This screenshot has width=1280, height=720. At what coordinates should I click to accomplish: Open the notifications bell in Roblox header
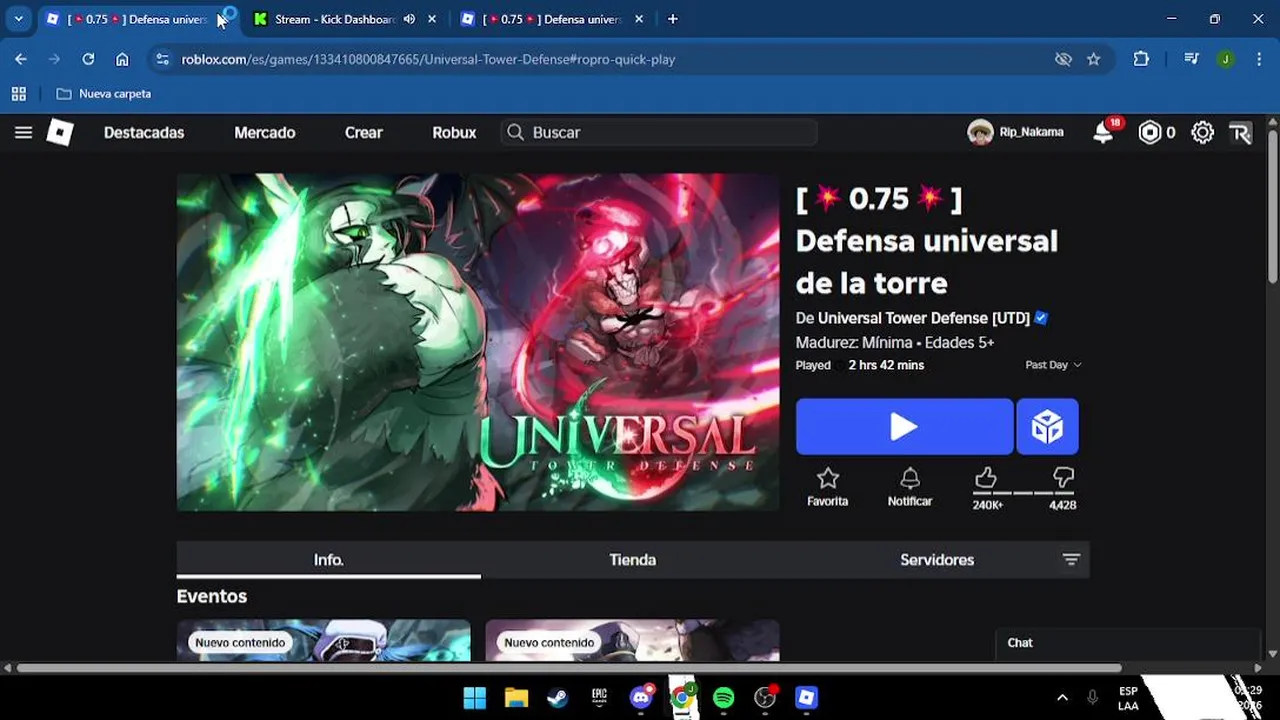tap(1103, 132)
